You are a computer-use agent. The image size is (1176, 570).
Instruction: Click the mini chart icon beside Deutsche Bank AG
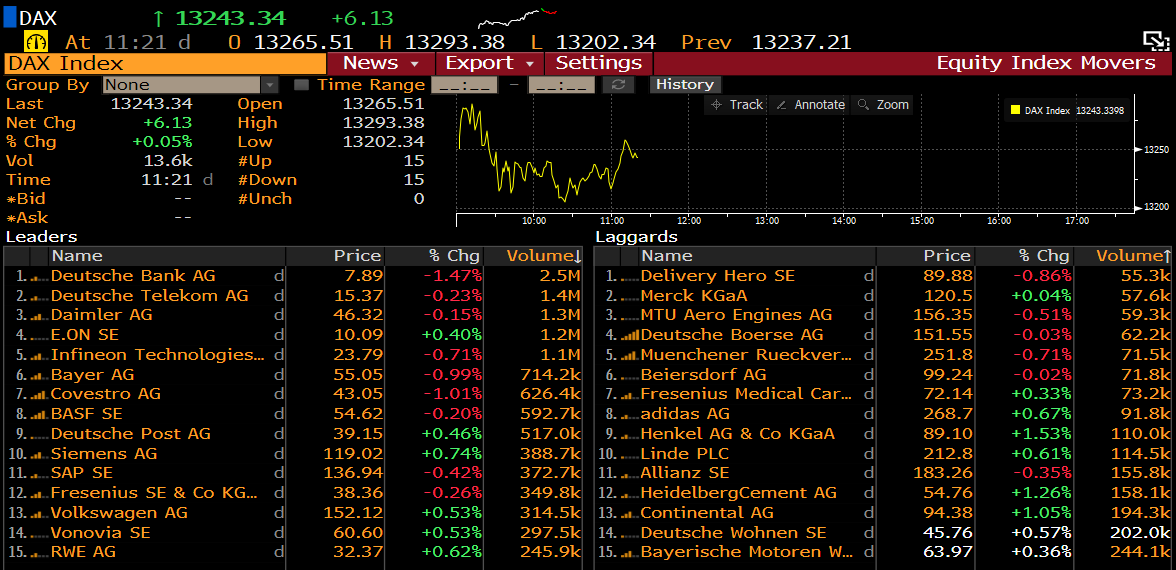coord(39,277)
